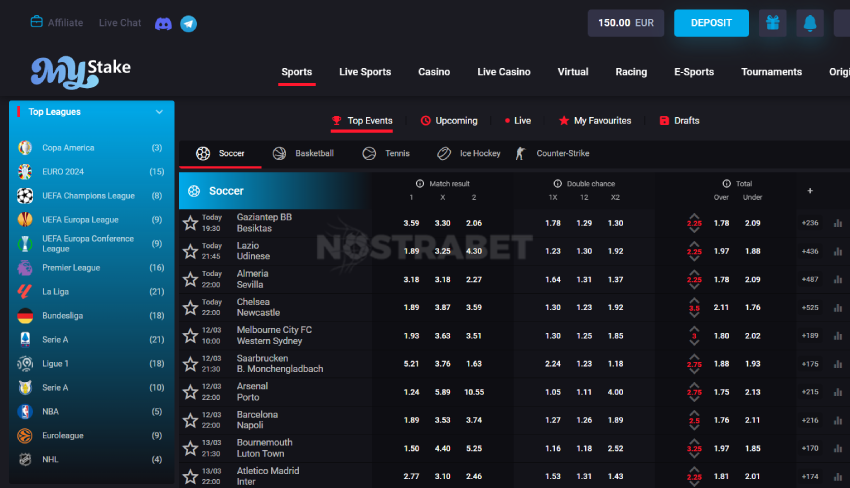Open the Casino section

434,72
